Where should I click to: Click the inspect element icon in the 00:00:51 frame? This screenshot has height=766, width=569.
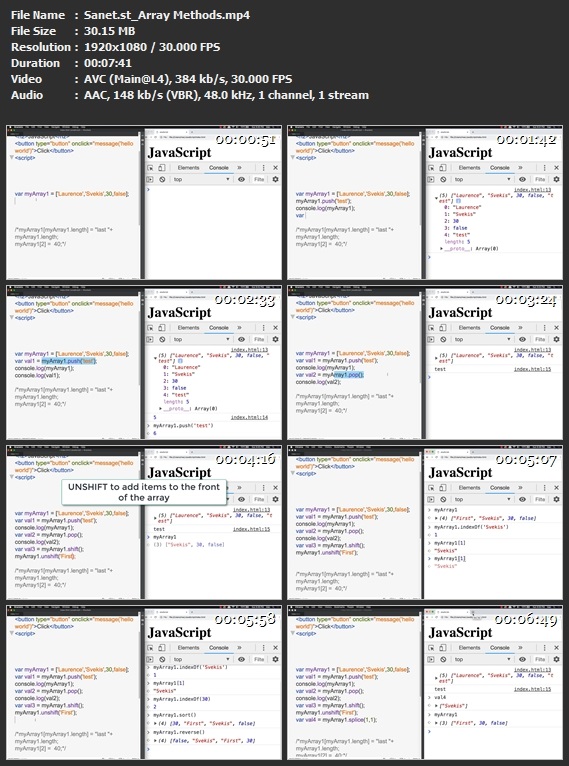click(151, 168)
